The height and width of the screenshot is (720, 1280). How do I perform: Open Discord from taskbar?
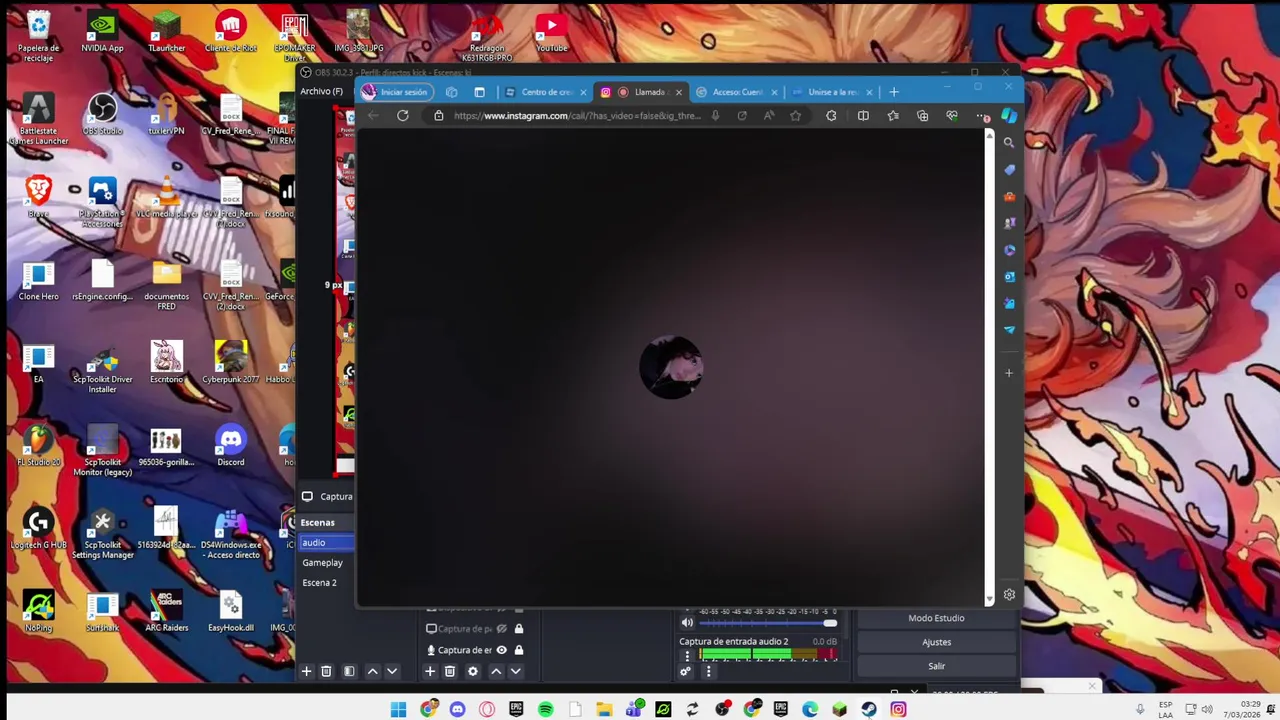pos(457,709)
